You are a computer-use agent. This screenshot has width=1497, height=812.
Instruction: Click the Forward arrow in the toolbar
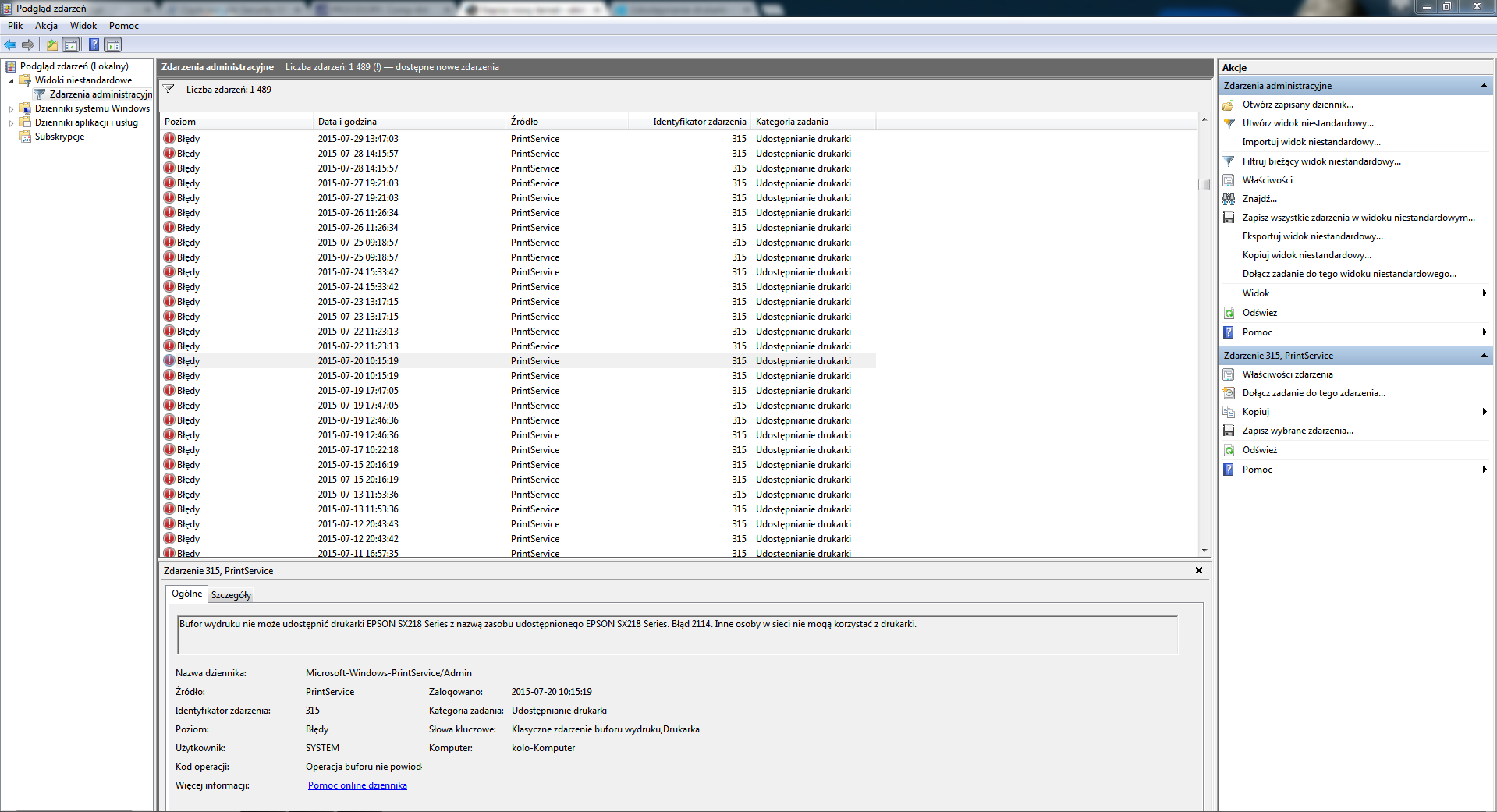pos(28,44)
